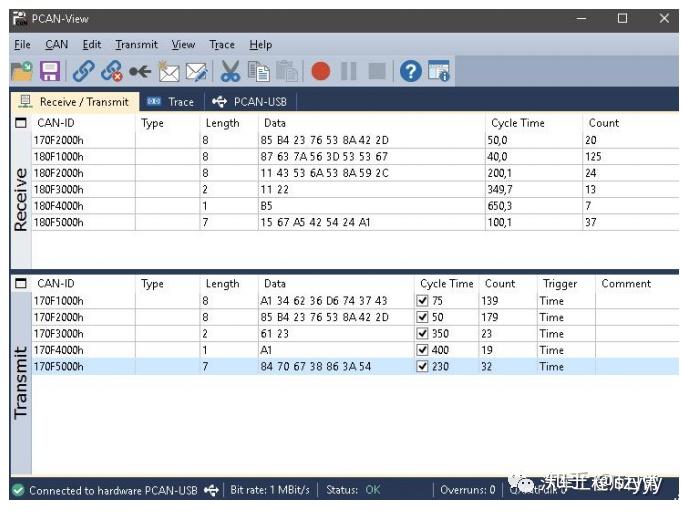Click the new message envelope icon
This screenshot has height=513, width=681.
[x=169, y=71]
